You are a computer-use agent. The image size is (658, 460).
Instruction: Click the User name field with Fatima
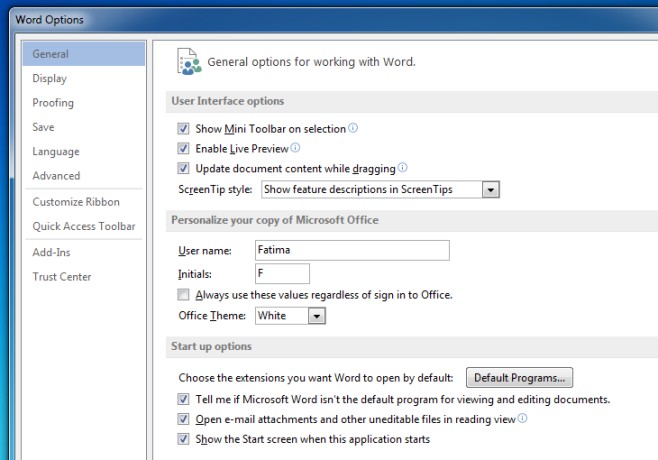click(352, 250)
